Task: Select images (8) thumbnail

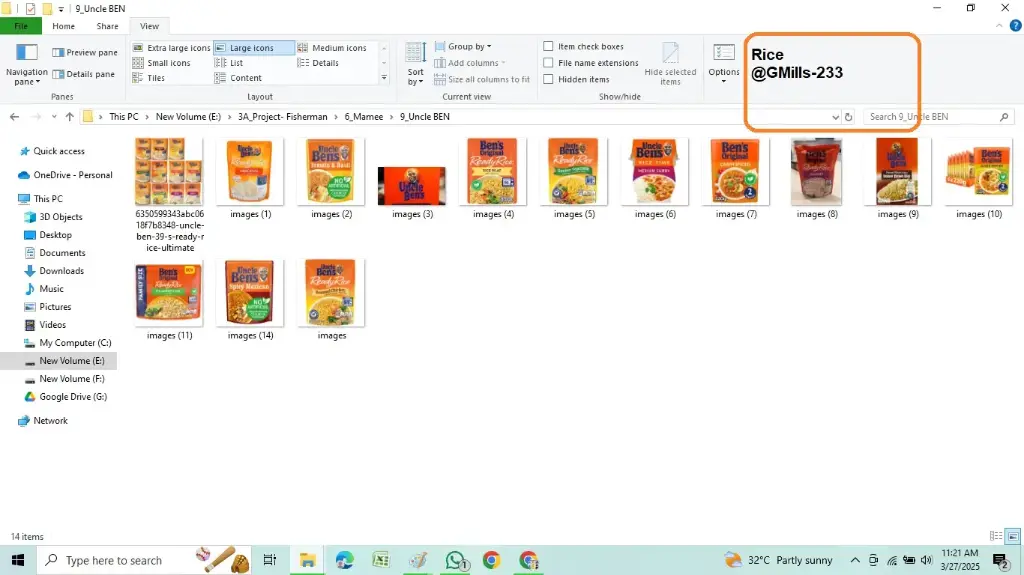Action: pyautogui.click(x=816, y=172)
